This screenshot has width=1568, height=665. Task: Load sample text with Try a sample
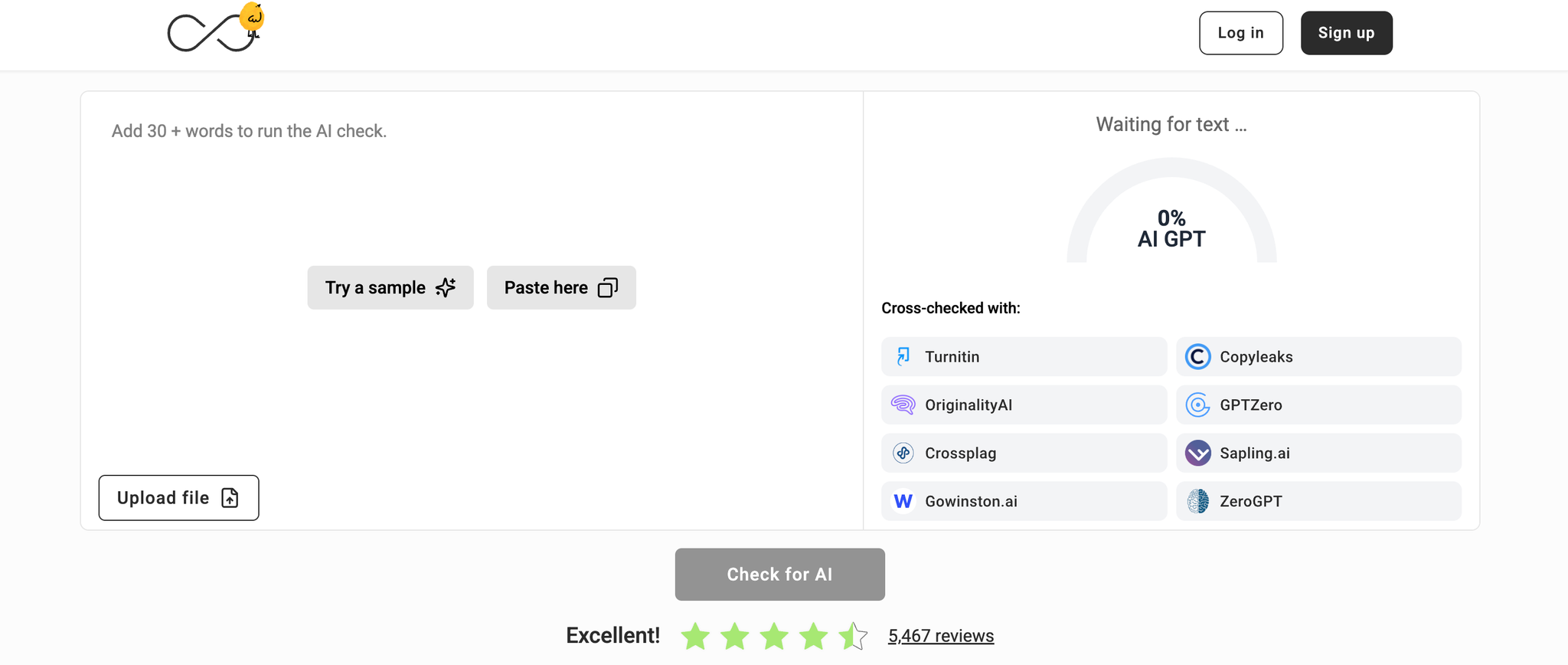click(390, 287)
